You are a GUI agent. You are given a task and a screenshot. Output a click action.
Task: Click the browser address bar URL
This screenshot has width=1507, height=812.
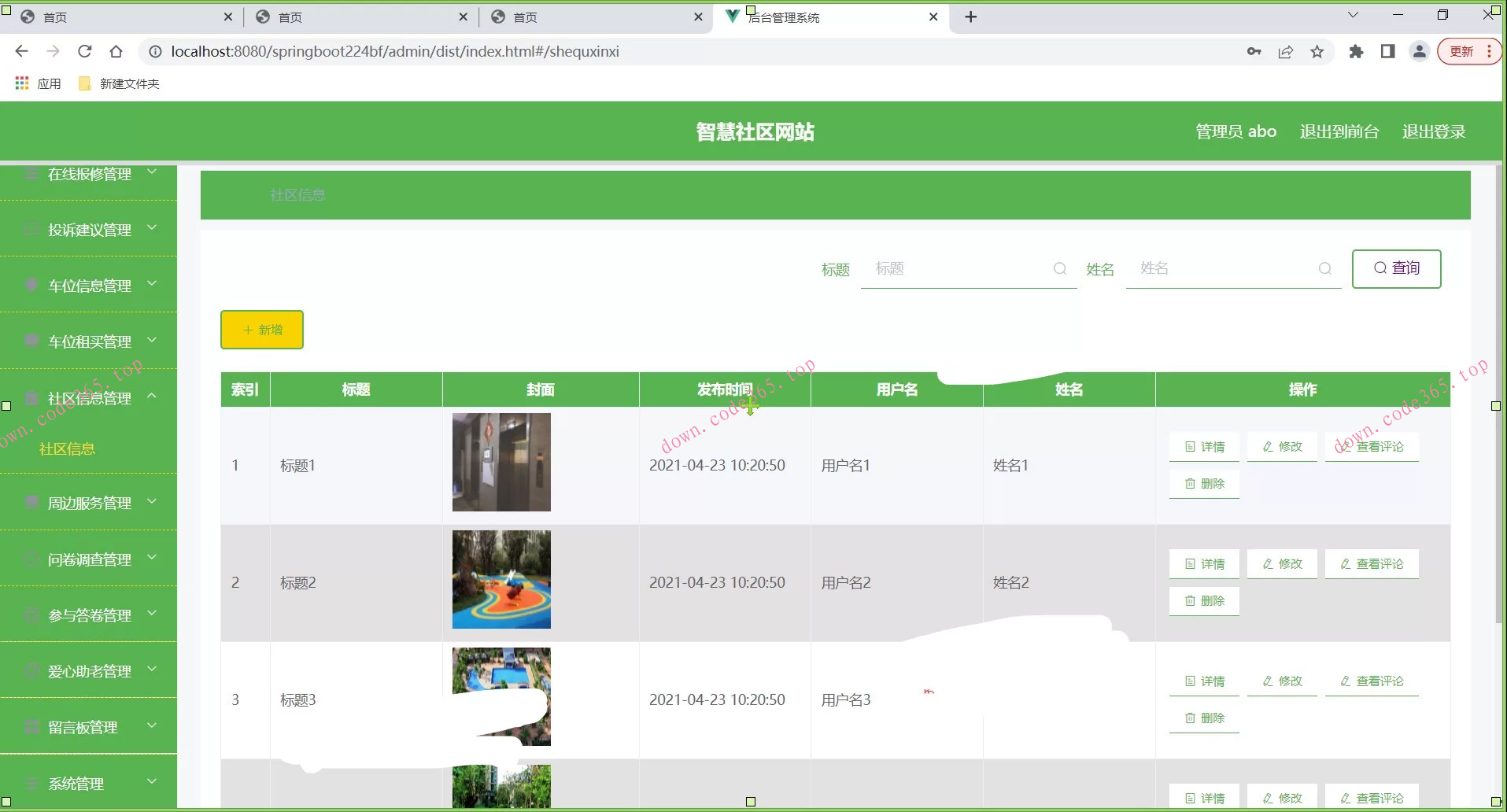pos(395,51)
